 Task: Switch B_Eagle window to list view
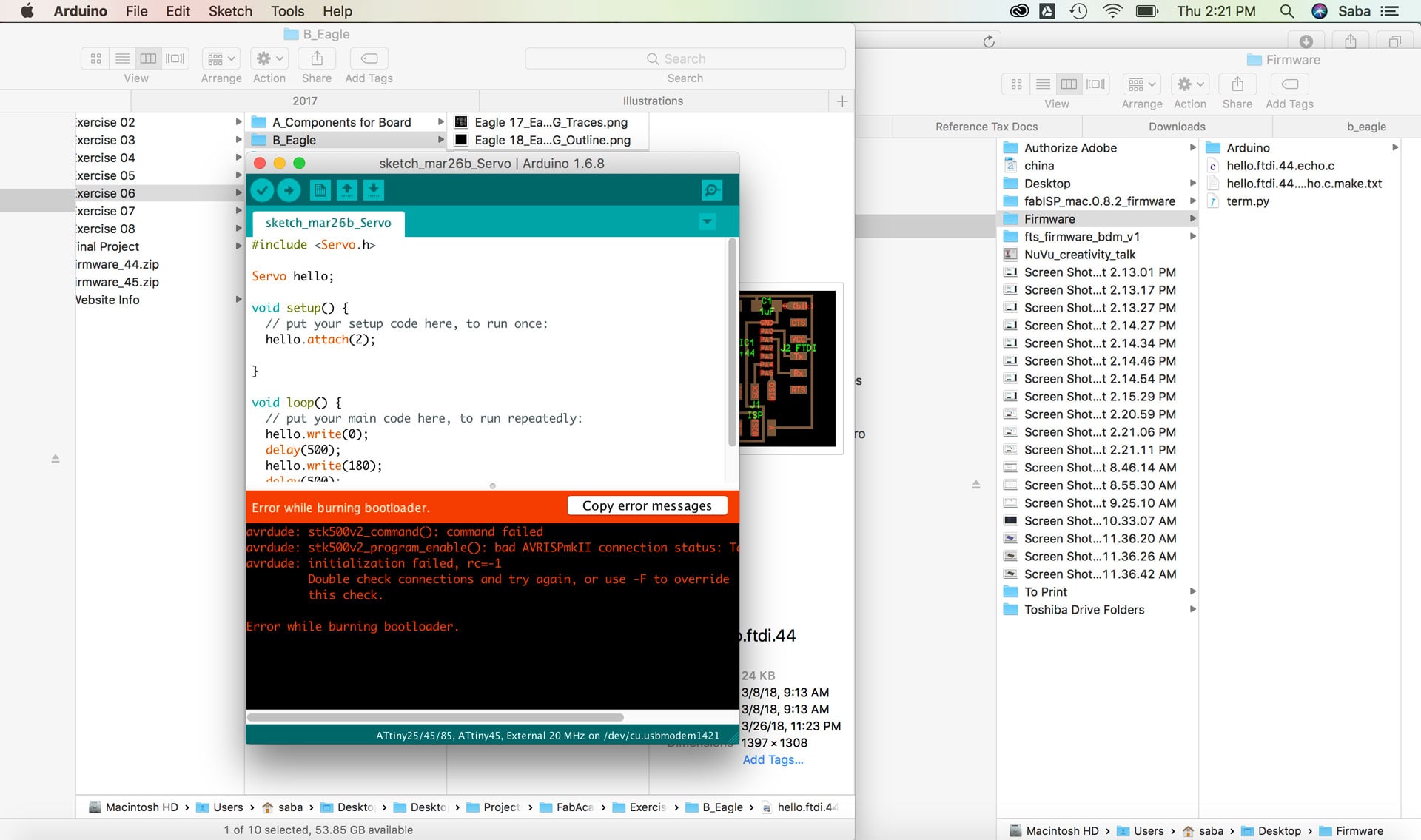click(x=122, y=58)
